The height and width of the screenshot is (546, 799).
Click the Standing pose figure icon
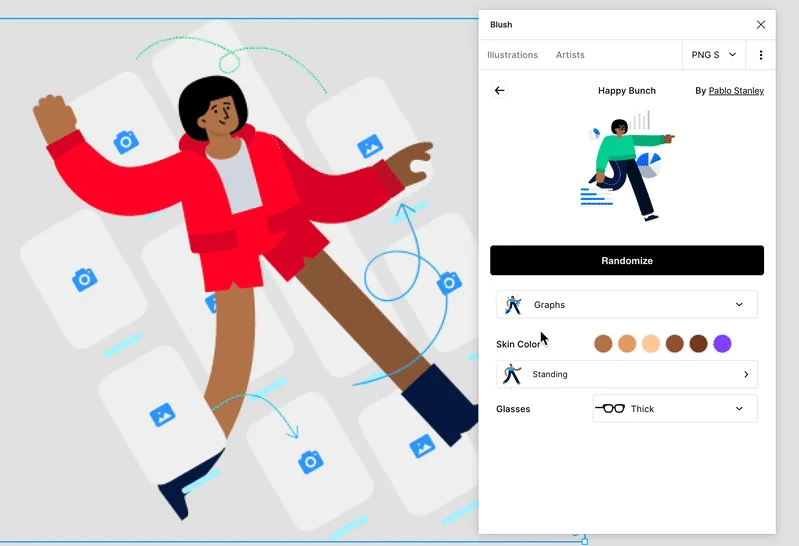(x=512, y=374)
